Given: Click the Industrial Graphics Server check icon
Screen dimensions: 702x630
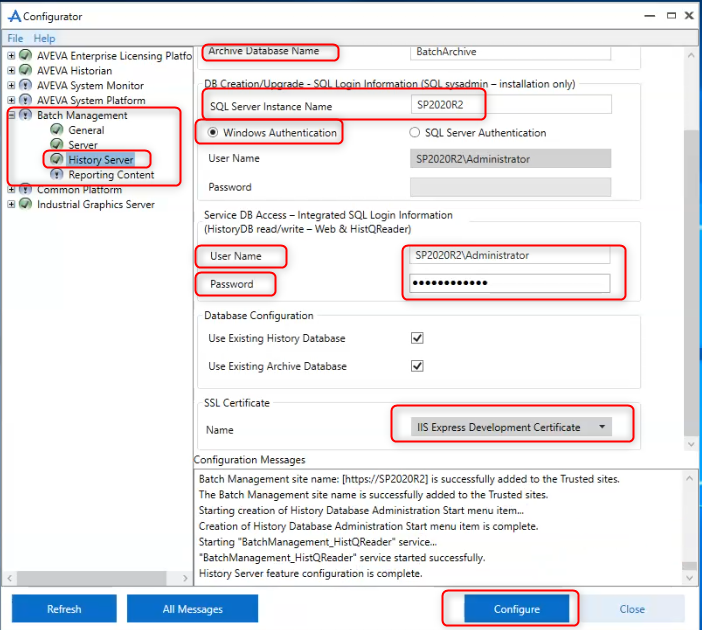Looking at the screenshot, I should (x=26, y=204).
